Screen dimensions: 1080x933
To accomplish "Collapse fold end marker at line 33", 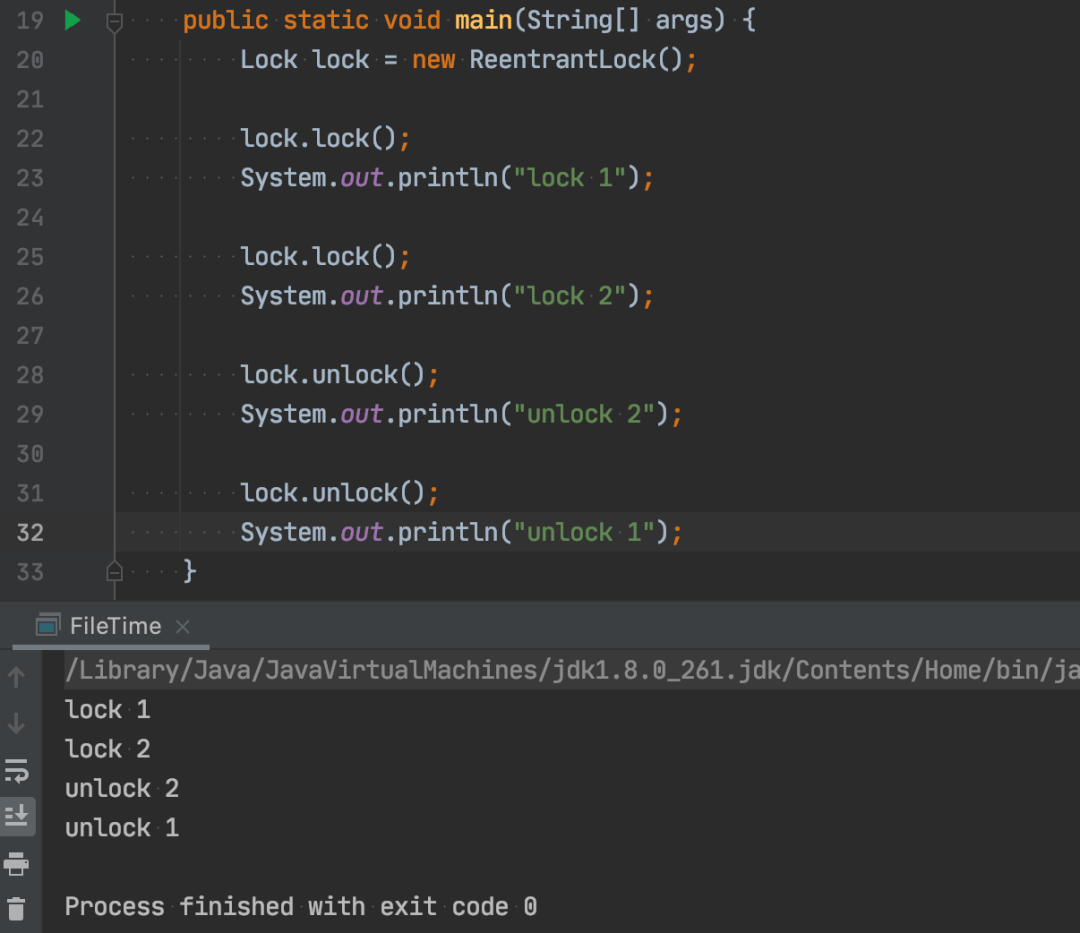I will point(114,572).
